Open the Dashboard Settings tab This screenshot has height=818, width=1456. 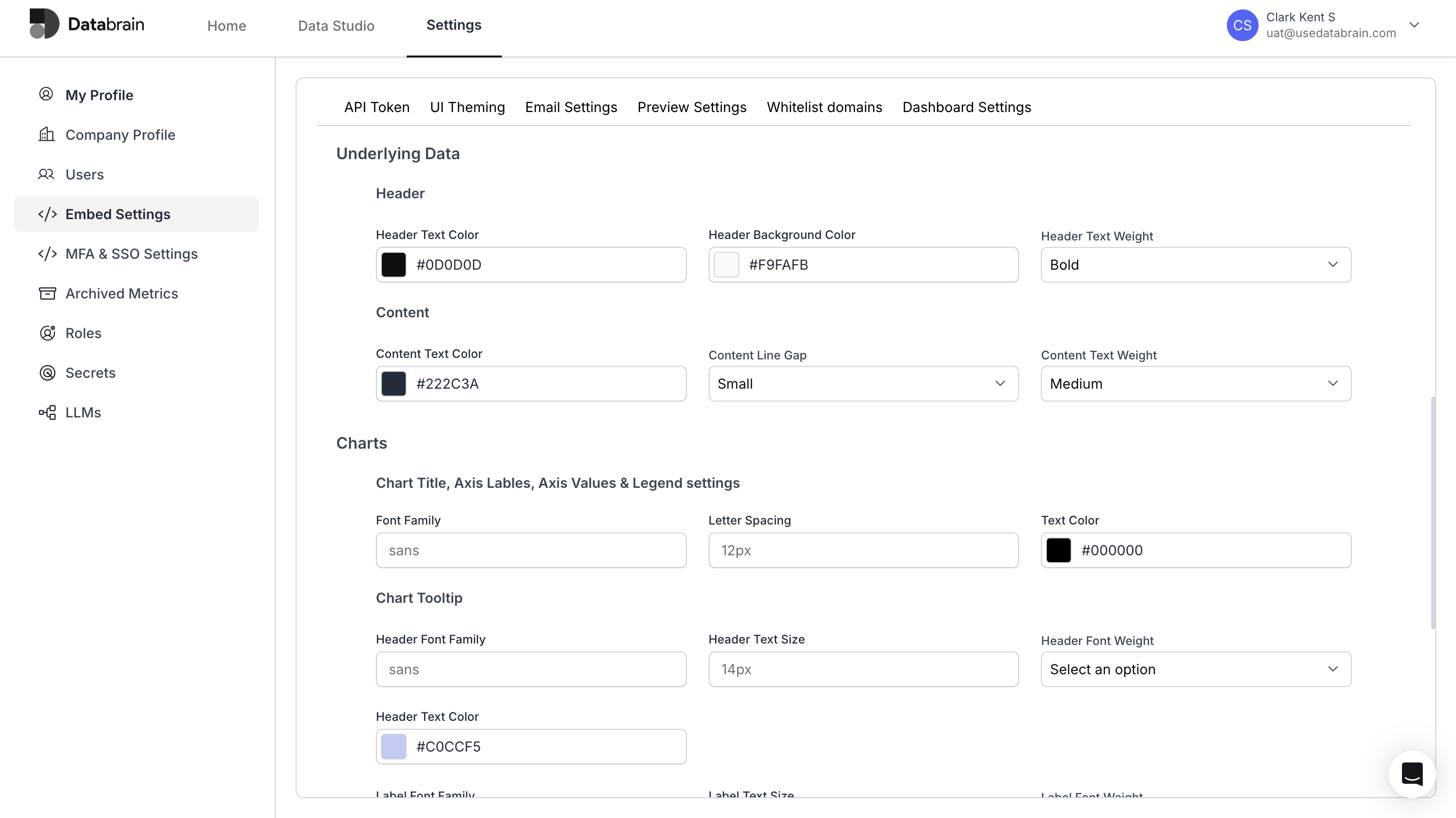(967, 108)
